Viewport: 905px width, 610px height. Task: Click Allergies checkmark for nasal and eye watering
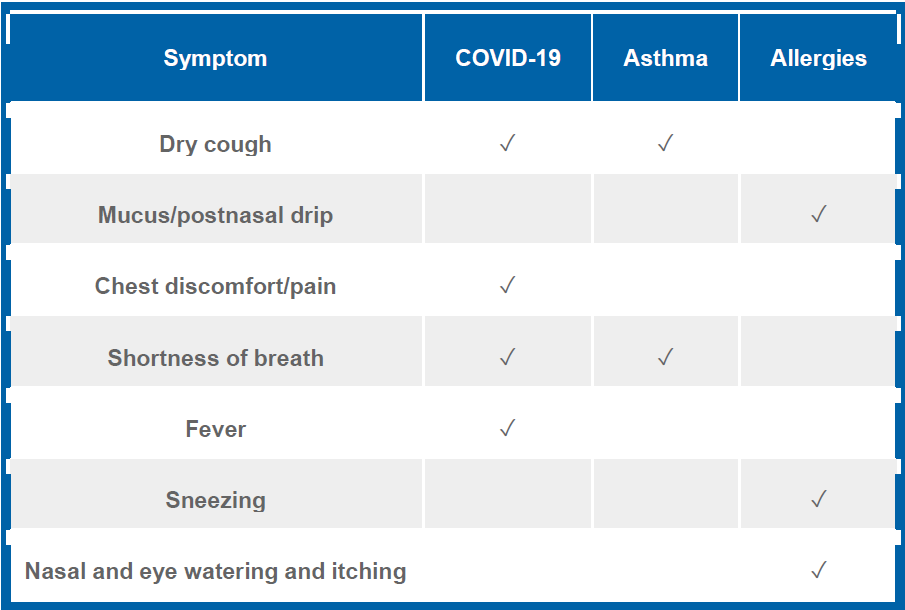pyautogui.click(x=818, y=570)
